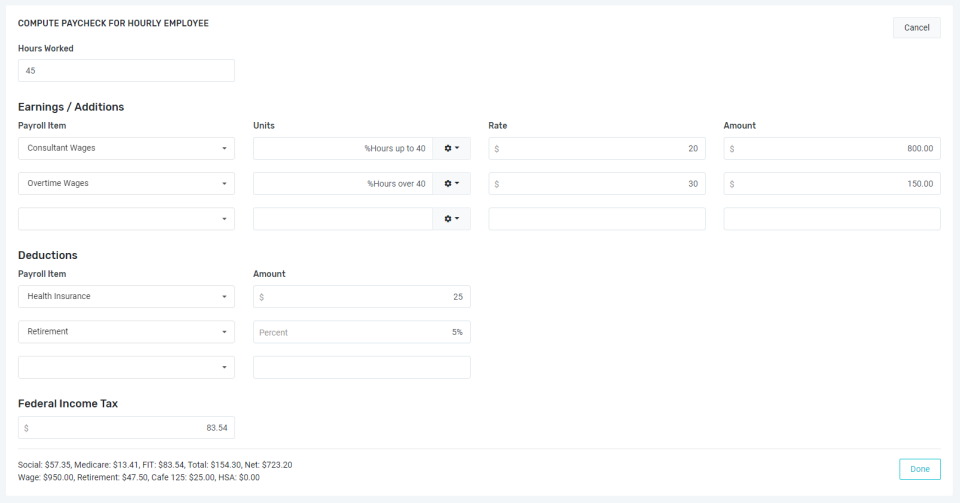Click the Done button
The width and height of the screenshot is (960, 503).
click(919, 469)
